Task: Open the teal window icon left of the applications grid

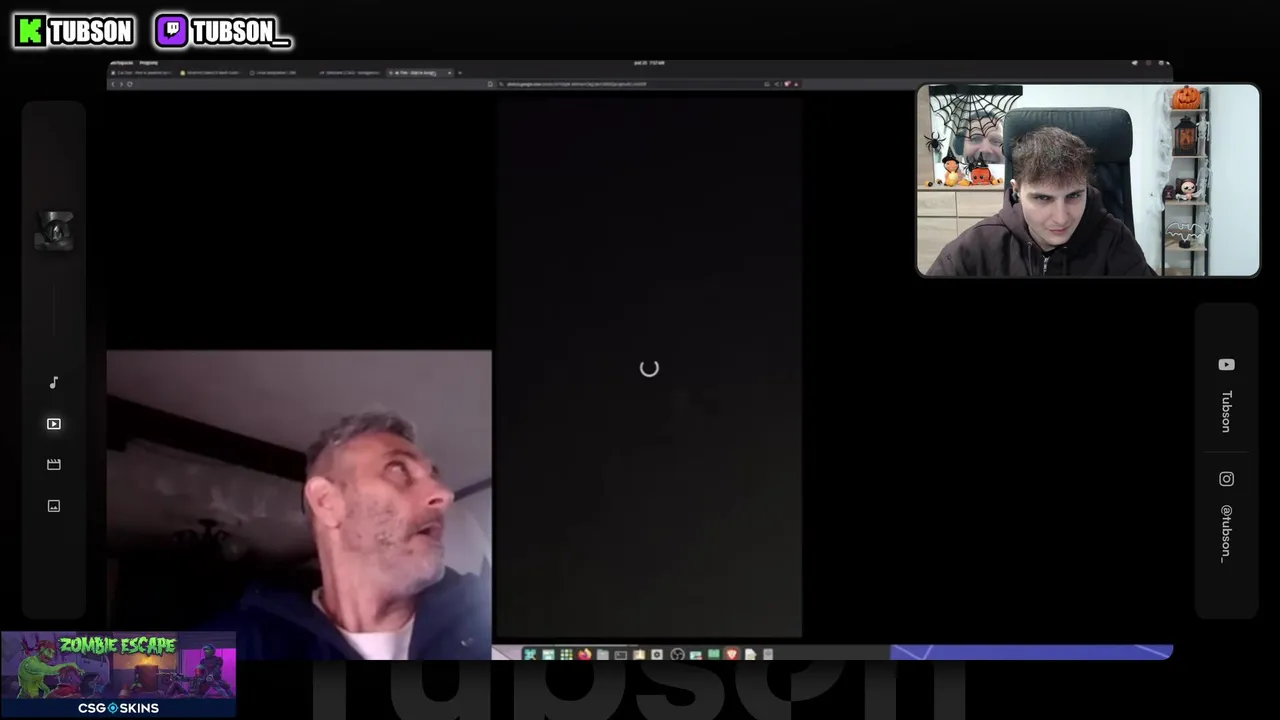Action: coord(549,654)
